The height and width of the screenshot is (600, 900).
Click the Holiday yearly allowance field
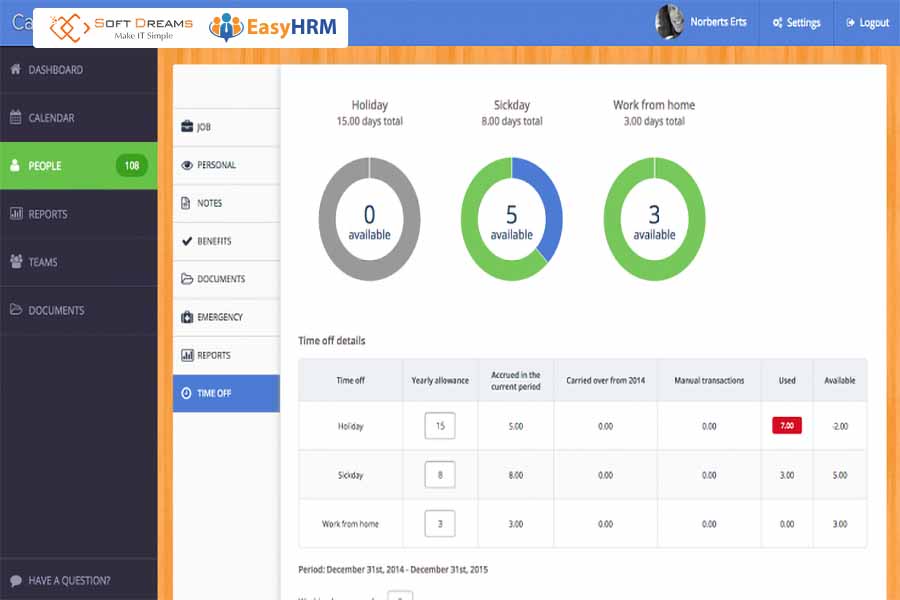[440, 426]
